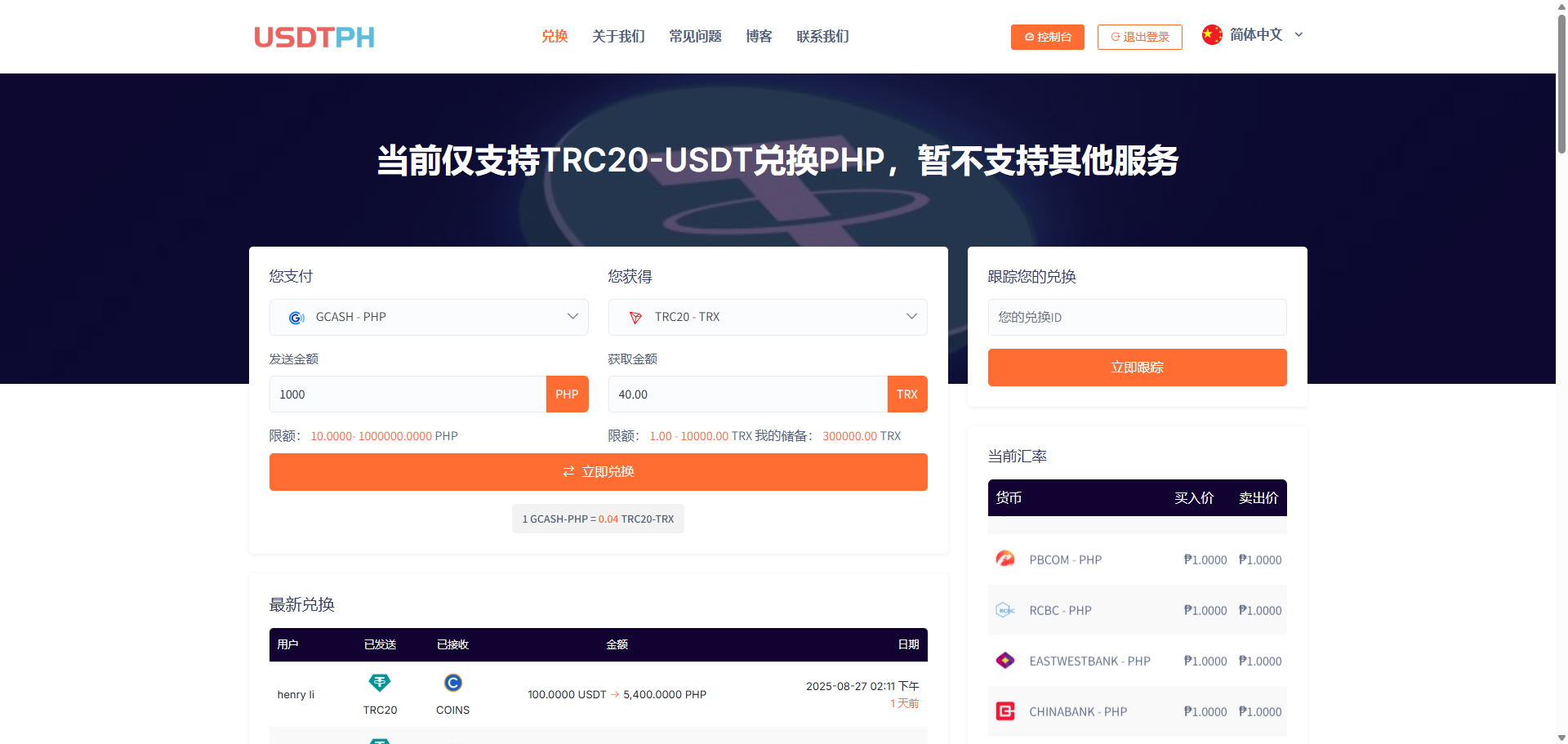This screenshot has width=1568, height=744.
Task: Click the 日期 column header in latest exchanges
Action: [909, 645]
